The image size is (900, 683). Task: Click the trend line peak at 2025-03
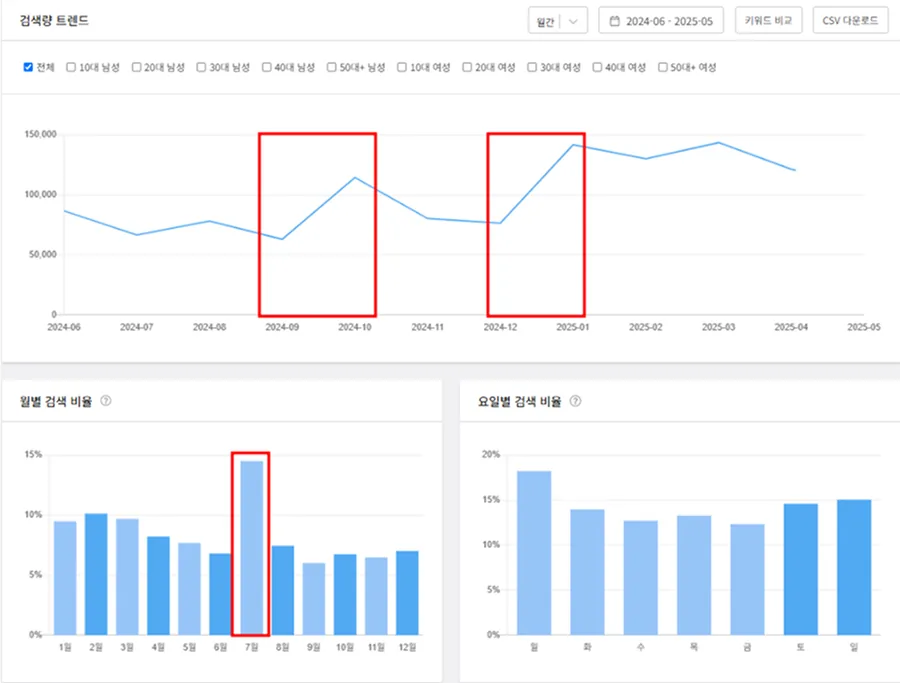click(719, 142)
